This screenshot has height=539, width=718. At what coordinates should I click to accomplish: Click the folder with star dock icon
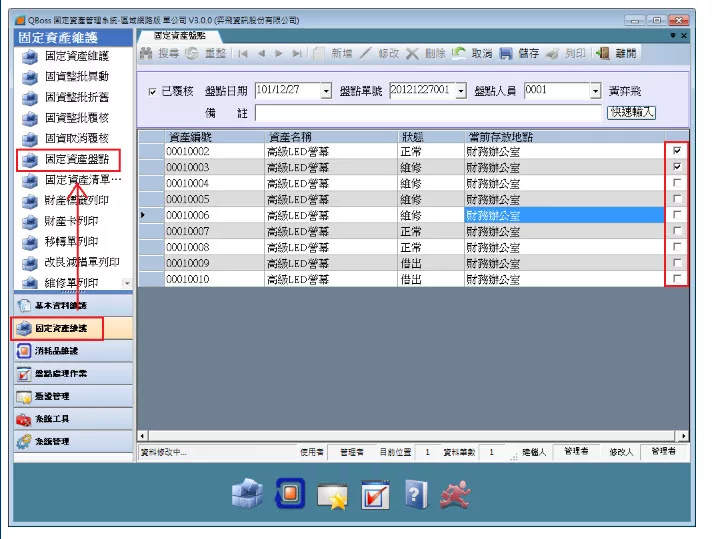coord(331,494)
